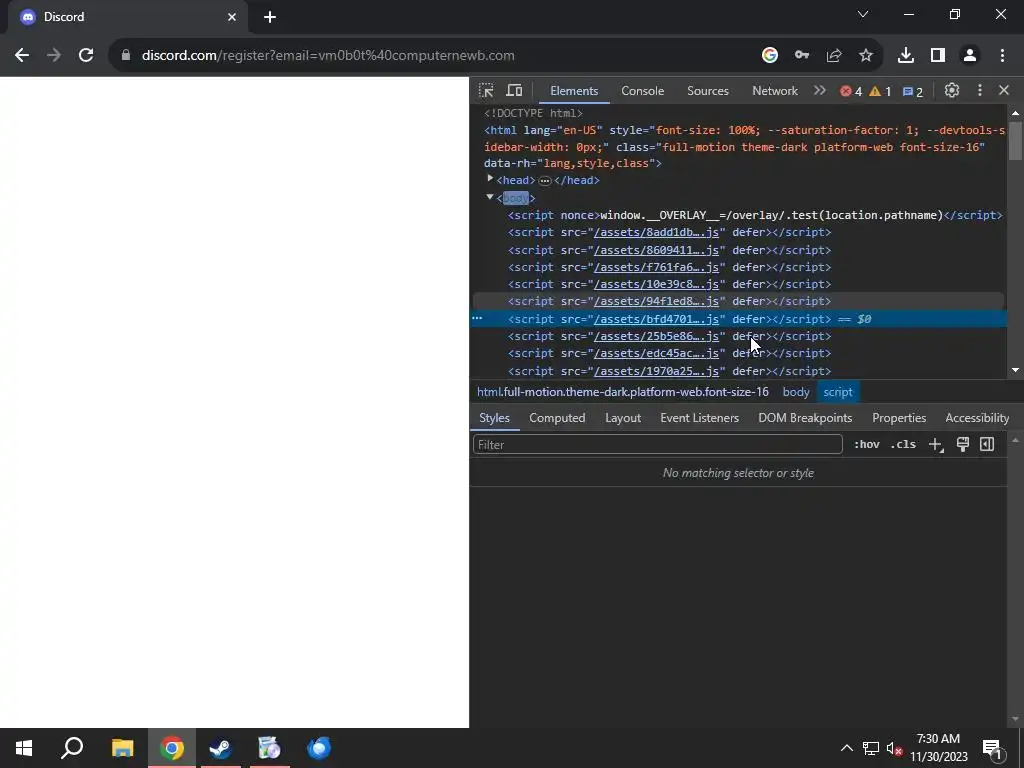Select the Styles tab

click(494, 418)
